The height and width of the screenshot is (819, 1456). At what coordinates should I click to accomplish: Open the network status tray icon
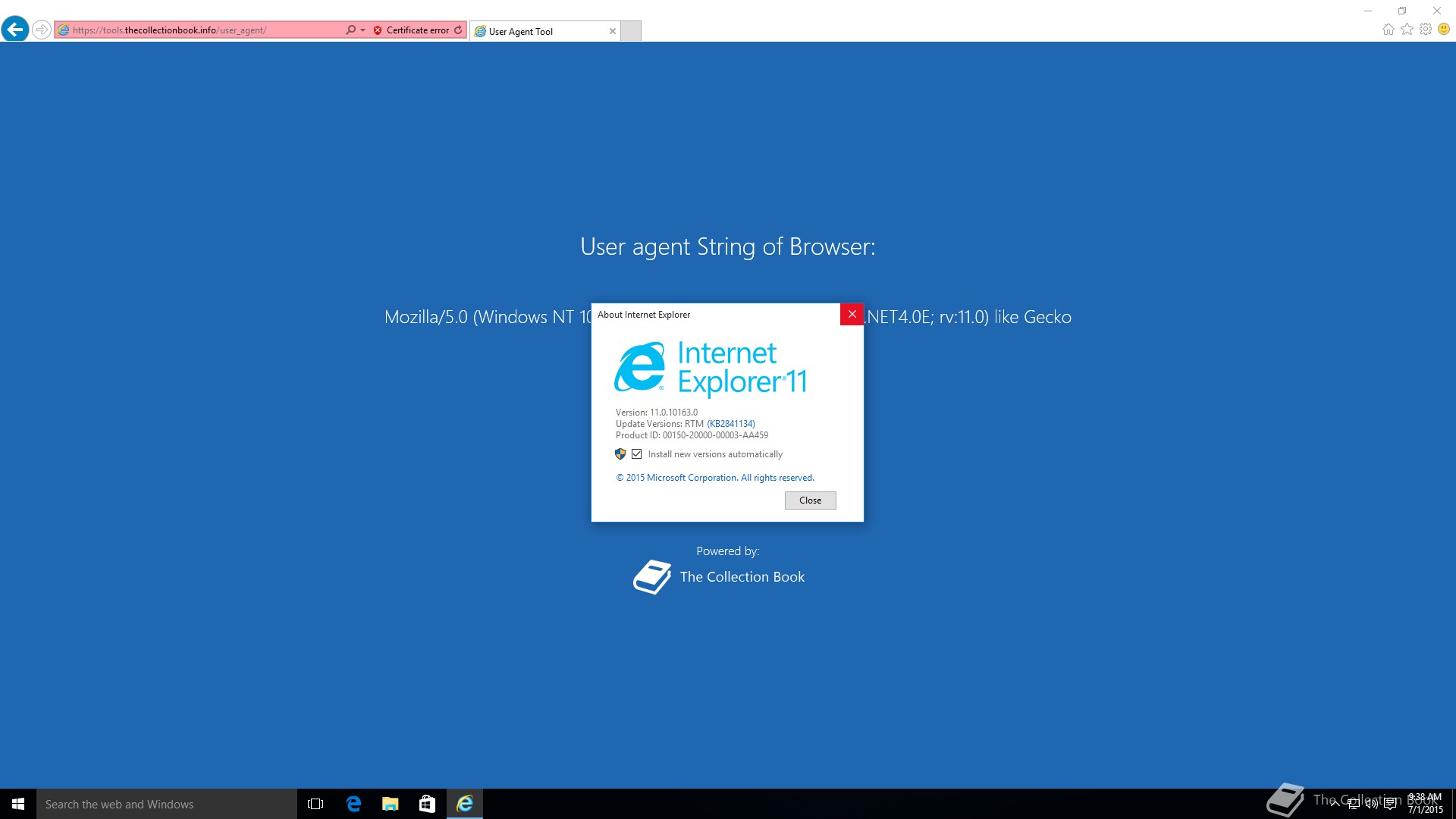pos(1354,804)
